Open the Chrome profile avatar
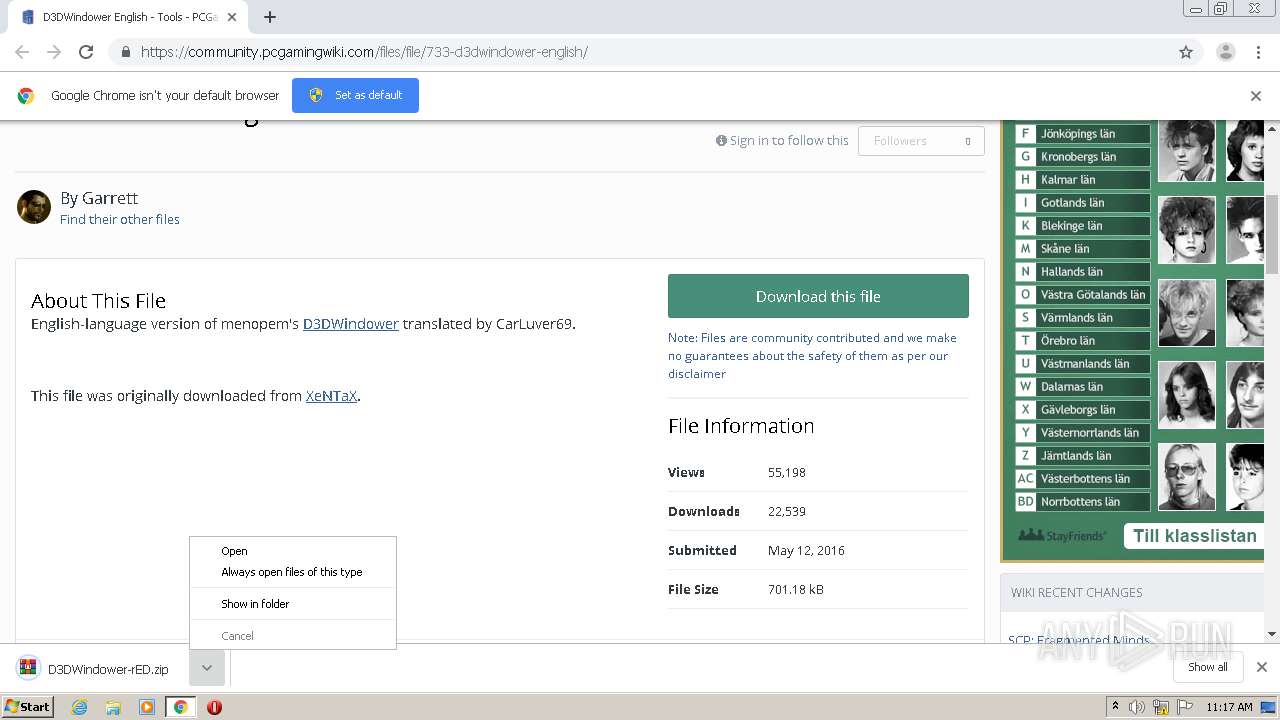The height and width of the screenshot is (720, 1280). pos(1225,52)
